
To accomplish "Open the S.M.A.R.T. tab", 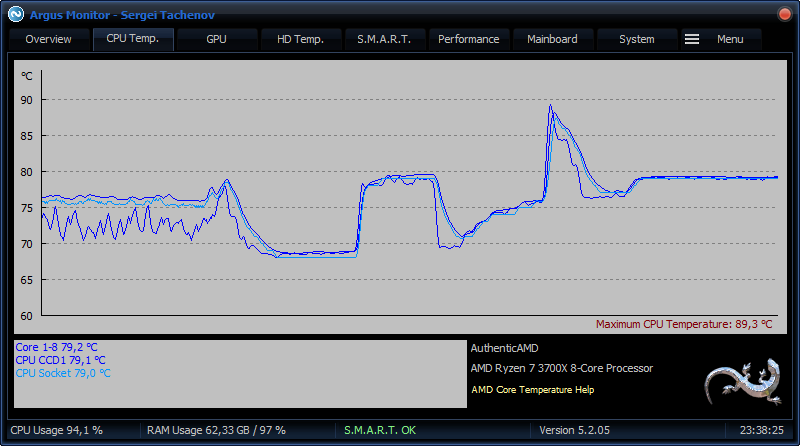I will [384, 39].
